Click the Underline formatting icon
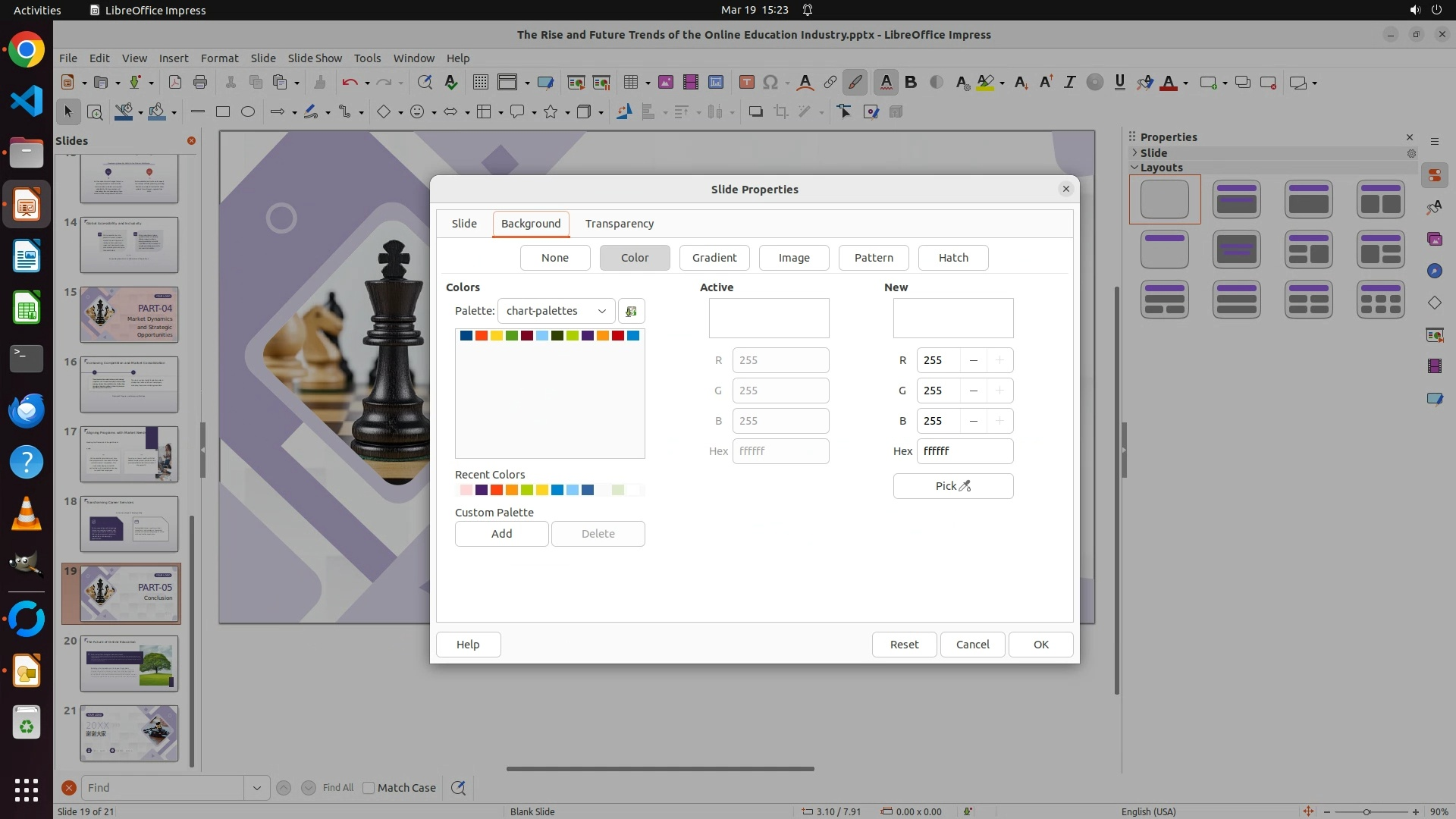 [1119, 83]
